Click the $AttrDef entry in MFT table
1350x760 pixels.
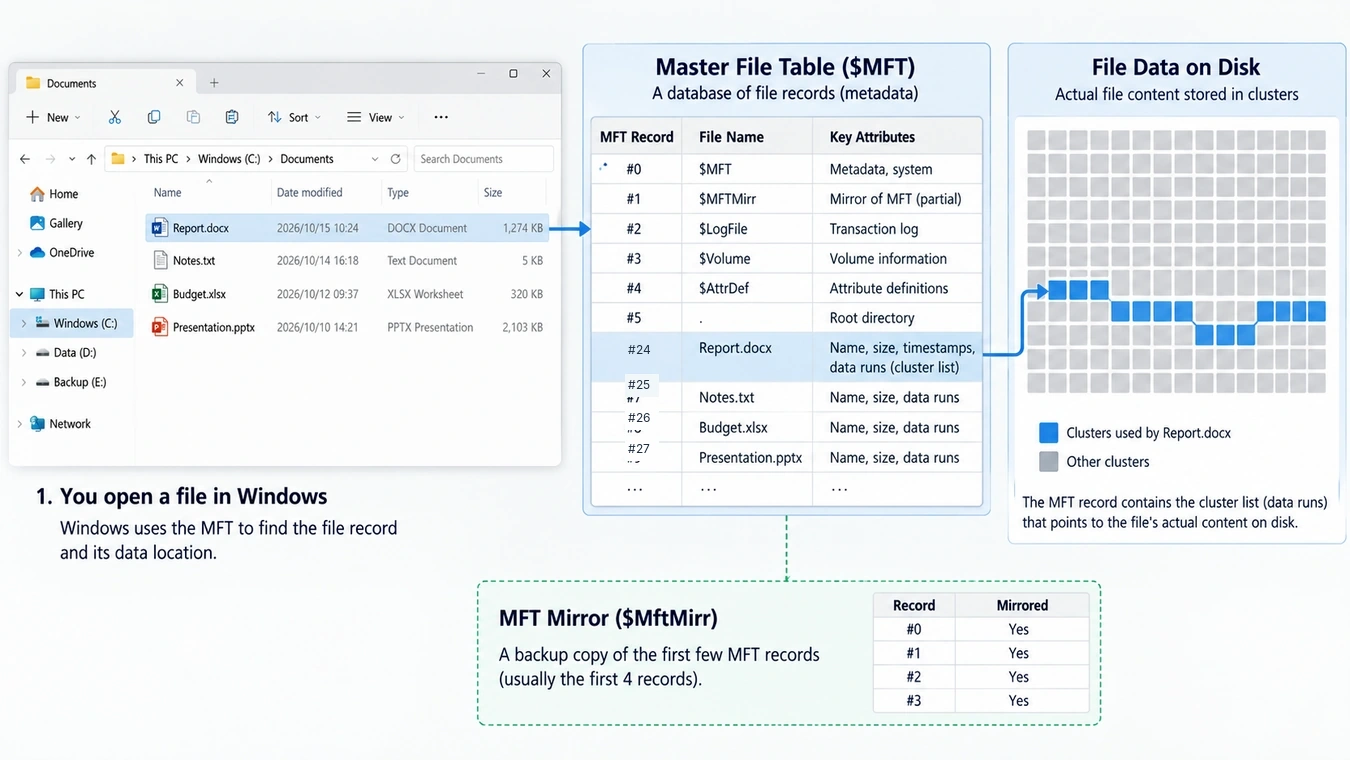pyautogui.click(x=724, y=288)
